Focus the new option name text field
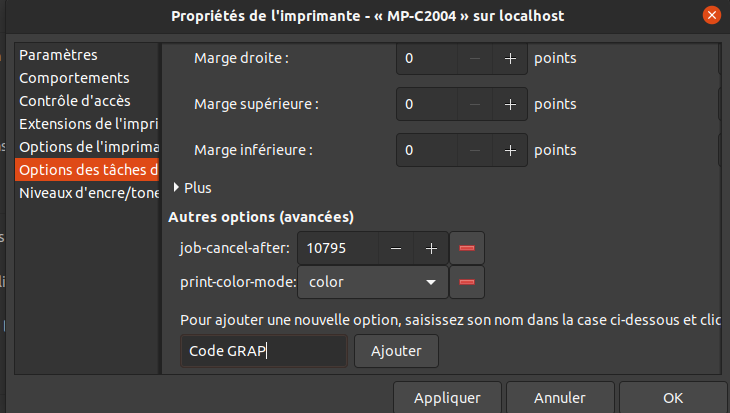 tap(264, 351)
